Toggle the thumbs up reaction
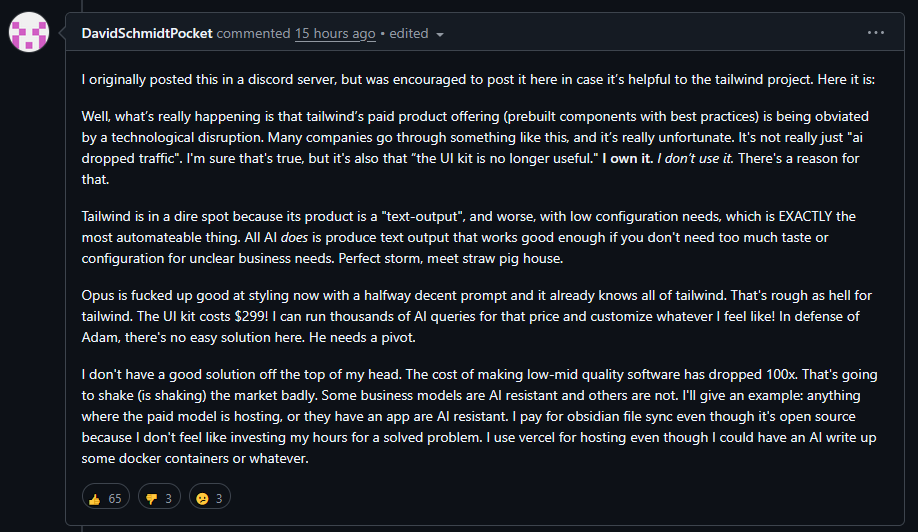The width and height of the screenshot is (918, 532). pyautogui.click(x=105, y=497)
